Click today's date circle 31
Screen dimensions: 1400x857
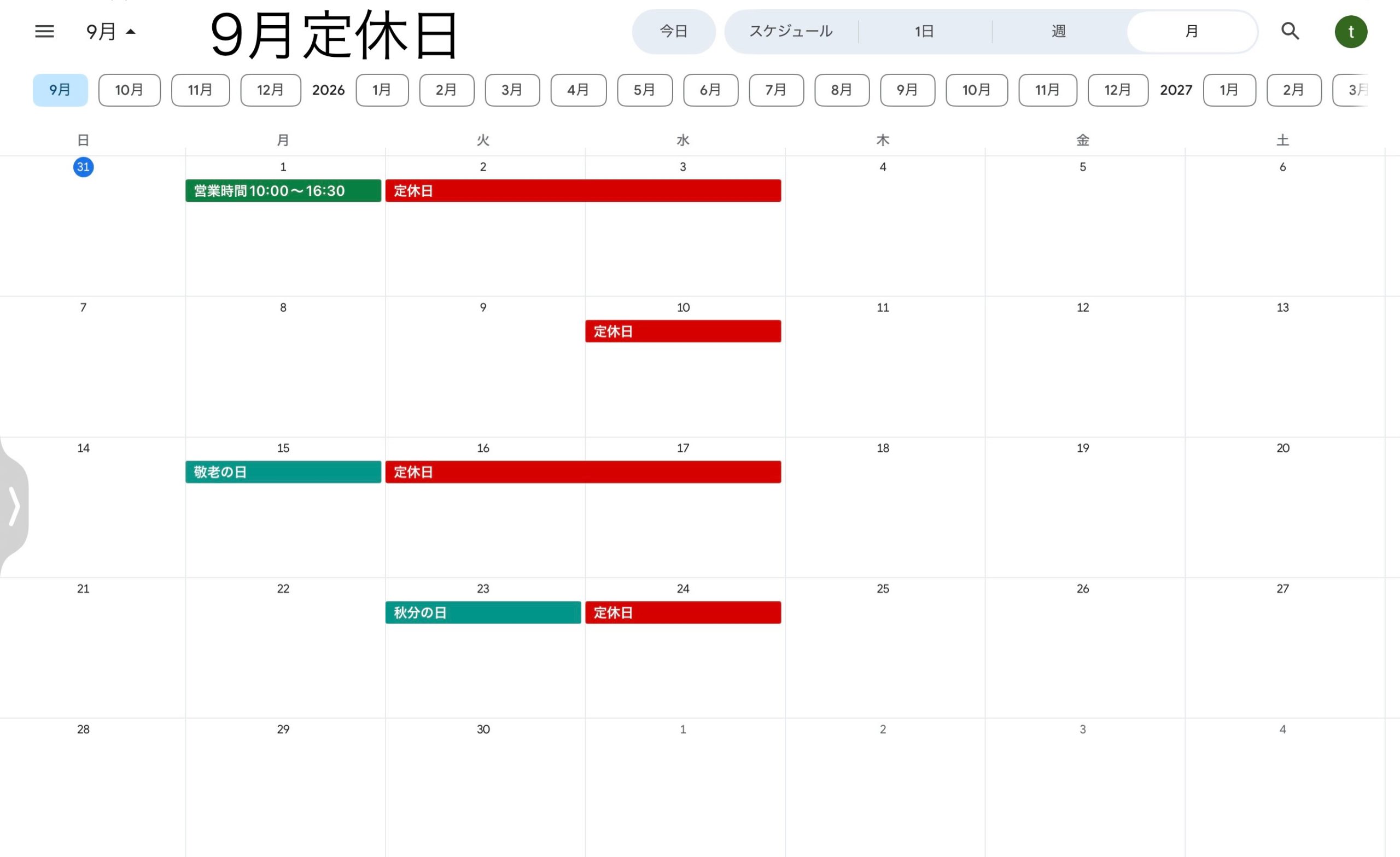click(x=84, y=167)
